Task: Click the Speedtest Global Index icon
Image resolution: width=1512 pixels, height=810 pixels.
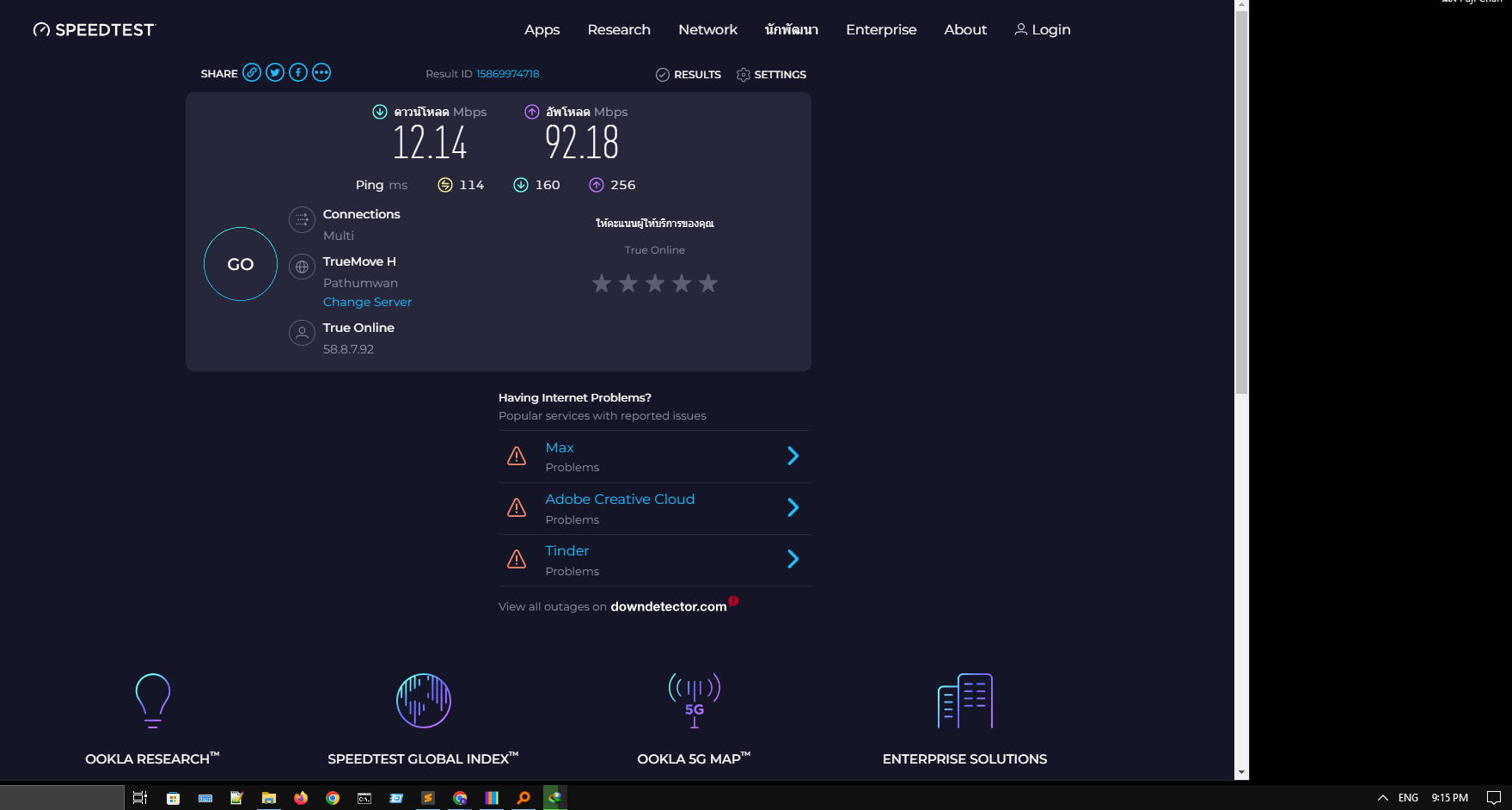Action: pos(424,701)
